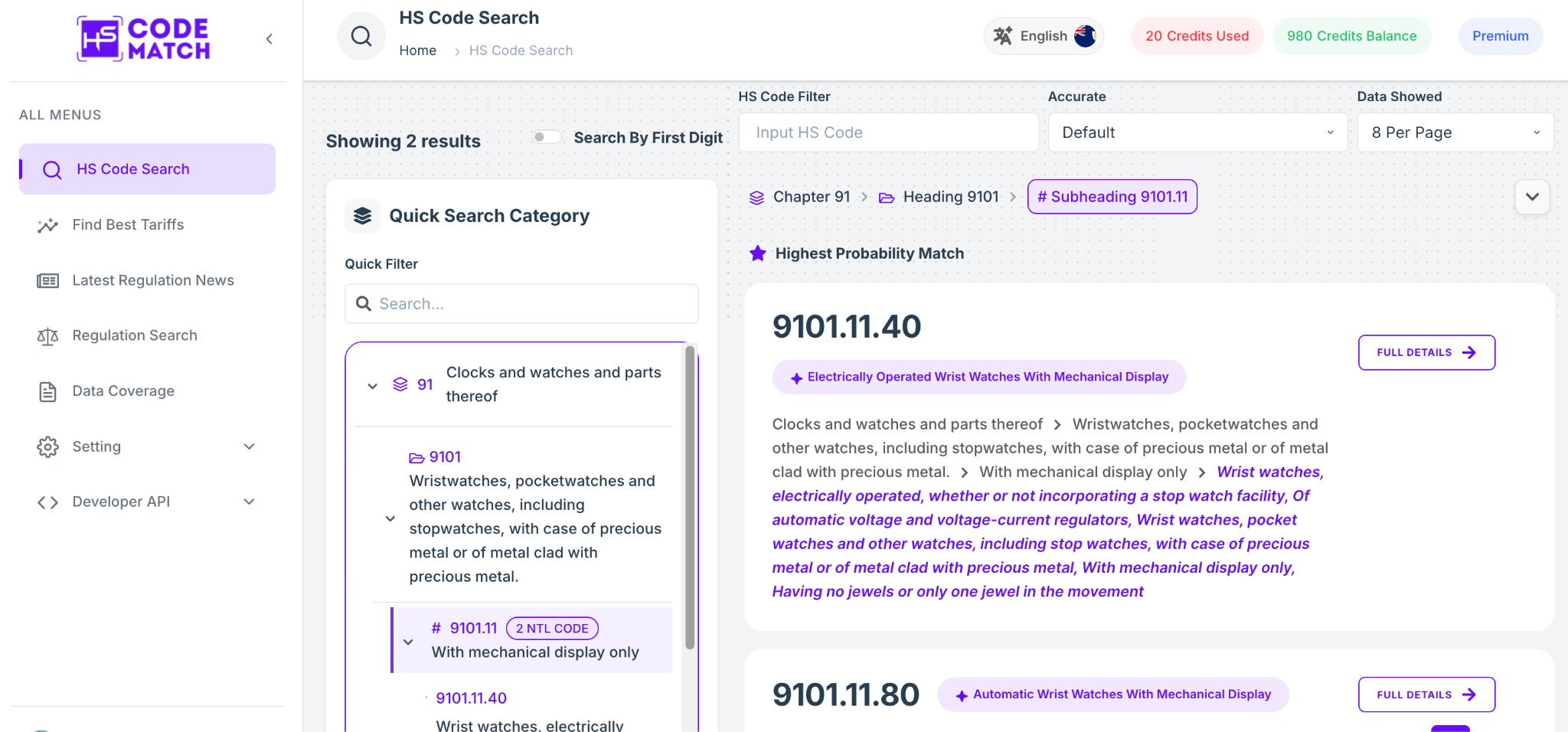Open FULL DETAILS for 9101.11.80
Viewport: 1568px width, 732px height.
pos(1426,694)
